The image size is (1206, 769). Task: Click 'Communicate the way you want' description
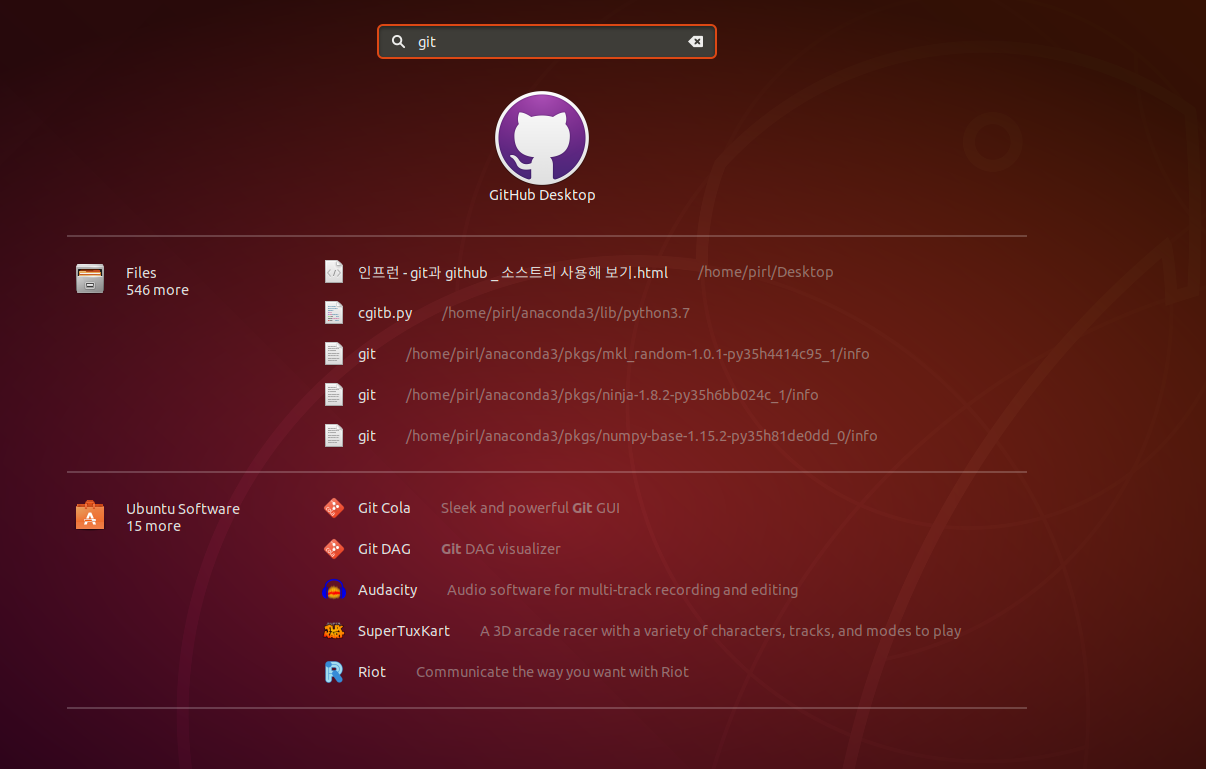tap(552, 672)
